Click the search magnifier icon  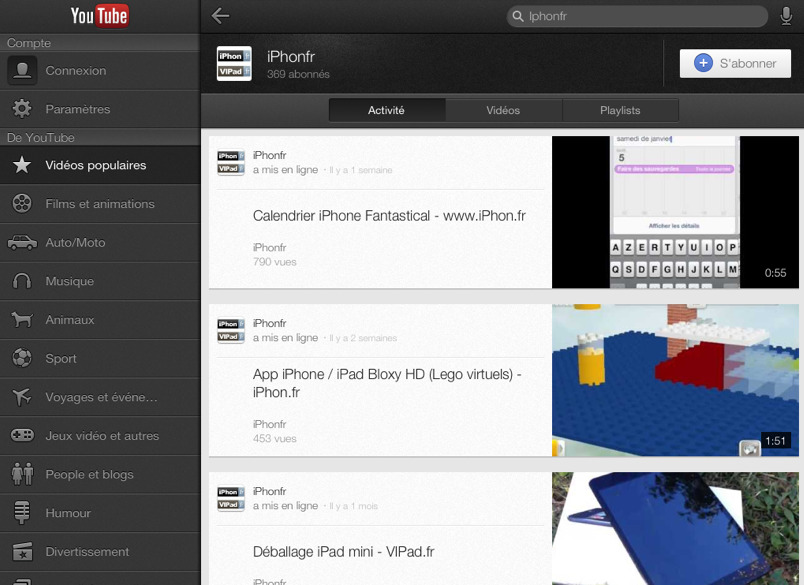(x=518, y=16)
